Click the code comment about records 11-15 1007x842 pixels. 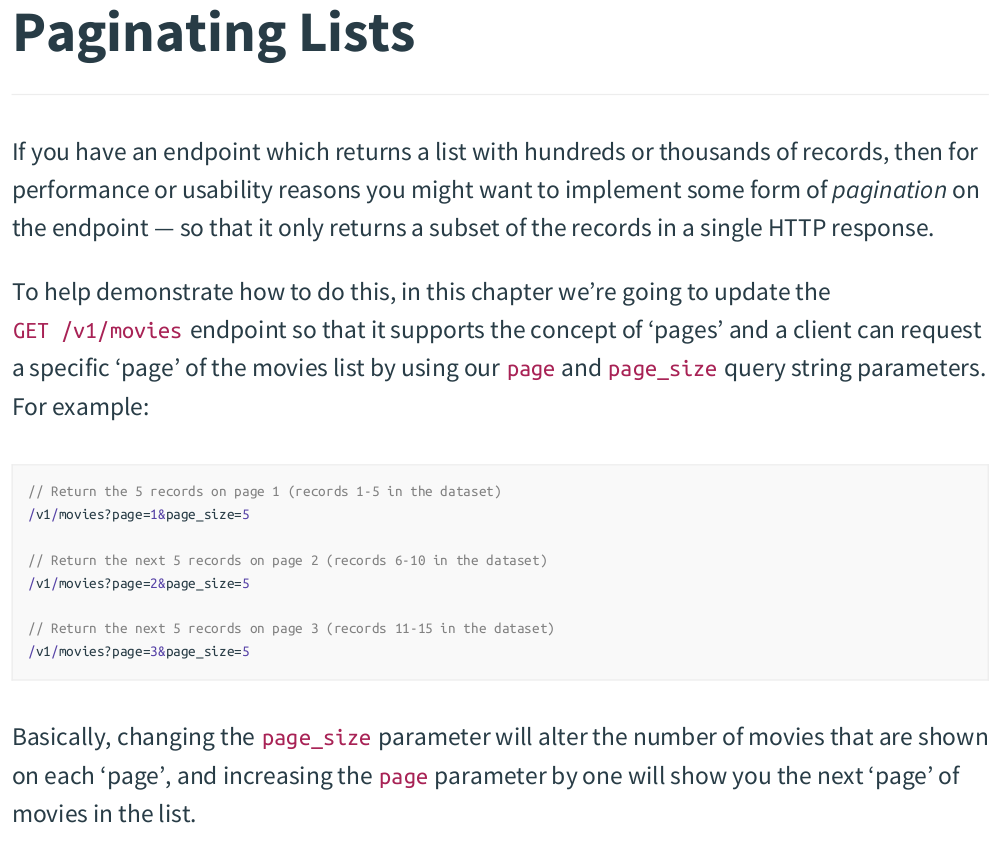pos(291,628)
